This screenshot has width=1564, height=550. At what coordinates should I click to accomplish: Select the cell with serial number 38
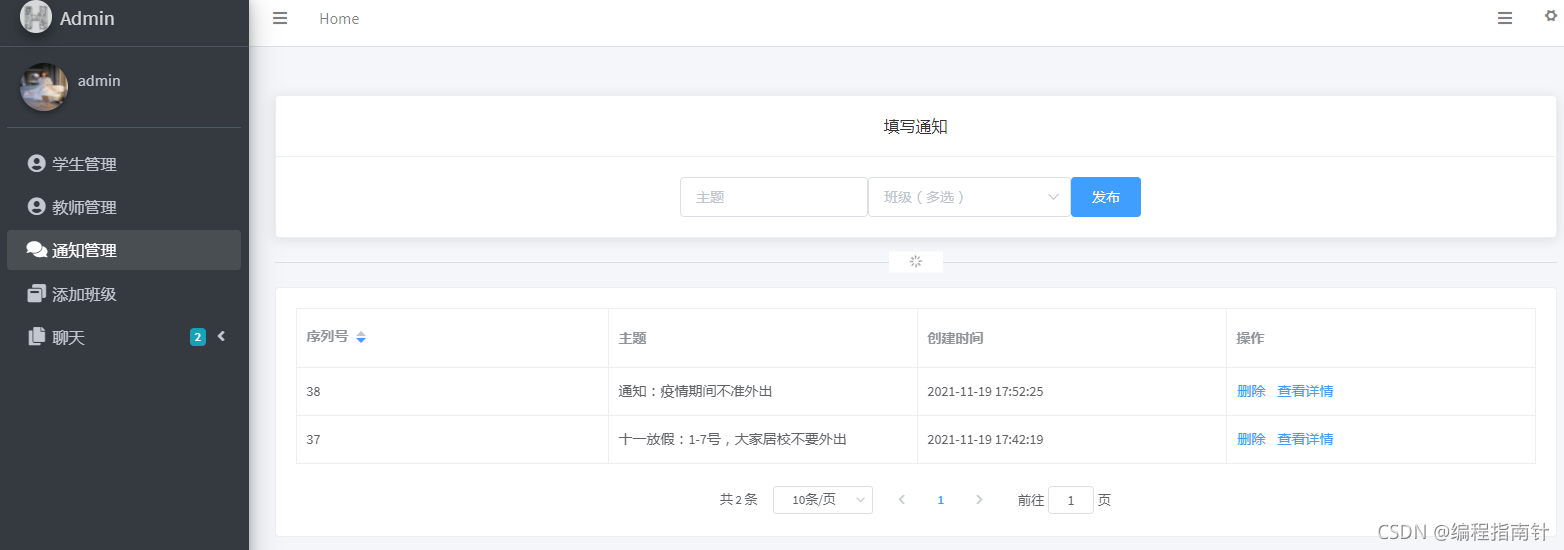coord(452,391)
